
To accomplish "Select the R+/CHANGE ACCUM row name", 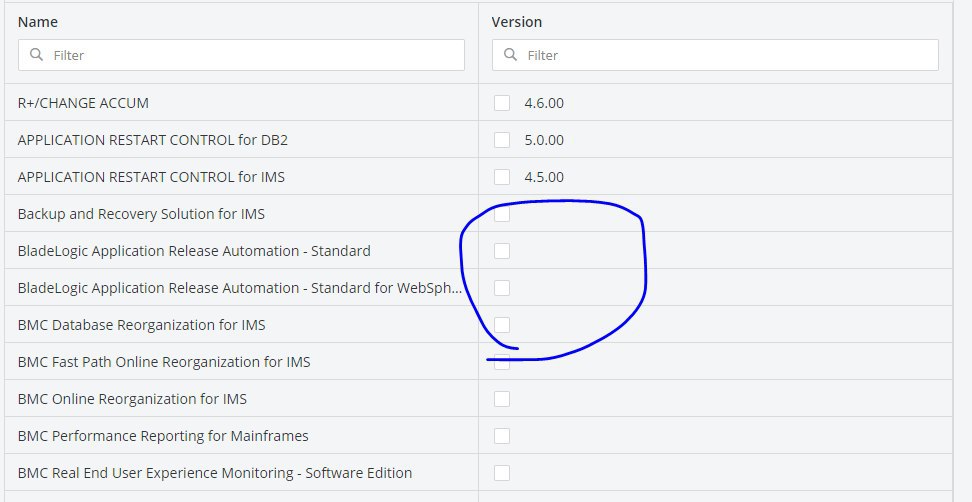I will [83, 103].
